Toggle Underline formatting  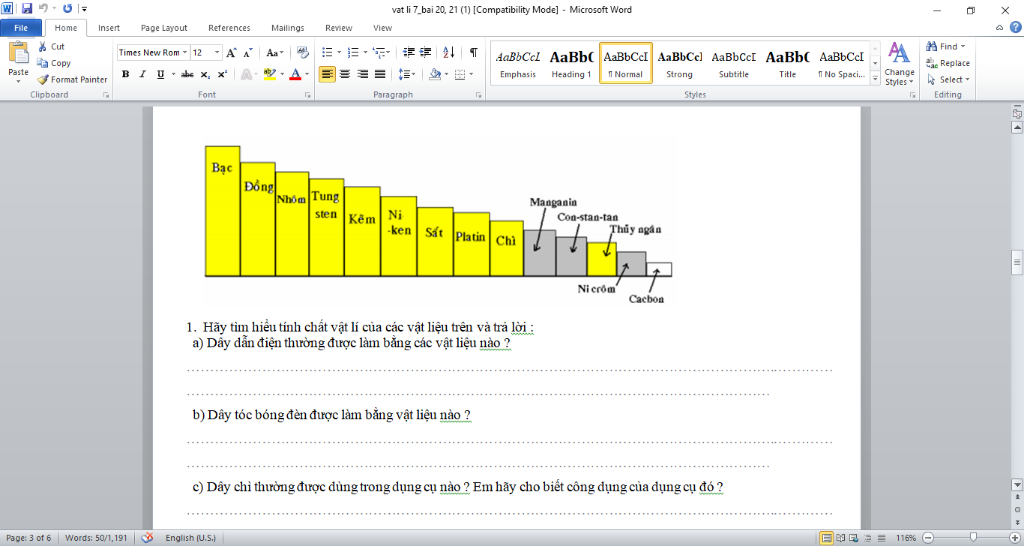pos(160,74)
